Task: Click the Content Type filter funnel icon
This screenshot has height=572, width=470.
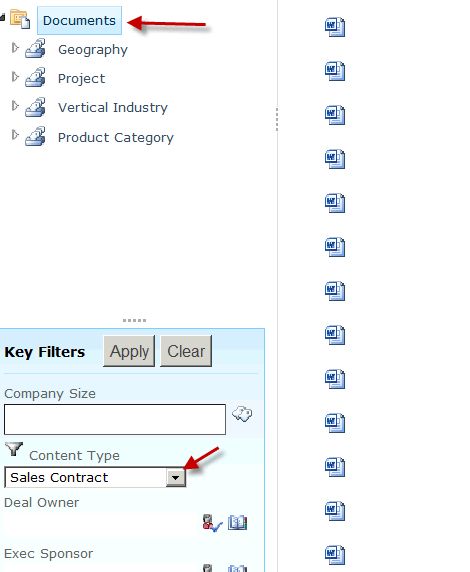Action: [x=14, y=449]
